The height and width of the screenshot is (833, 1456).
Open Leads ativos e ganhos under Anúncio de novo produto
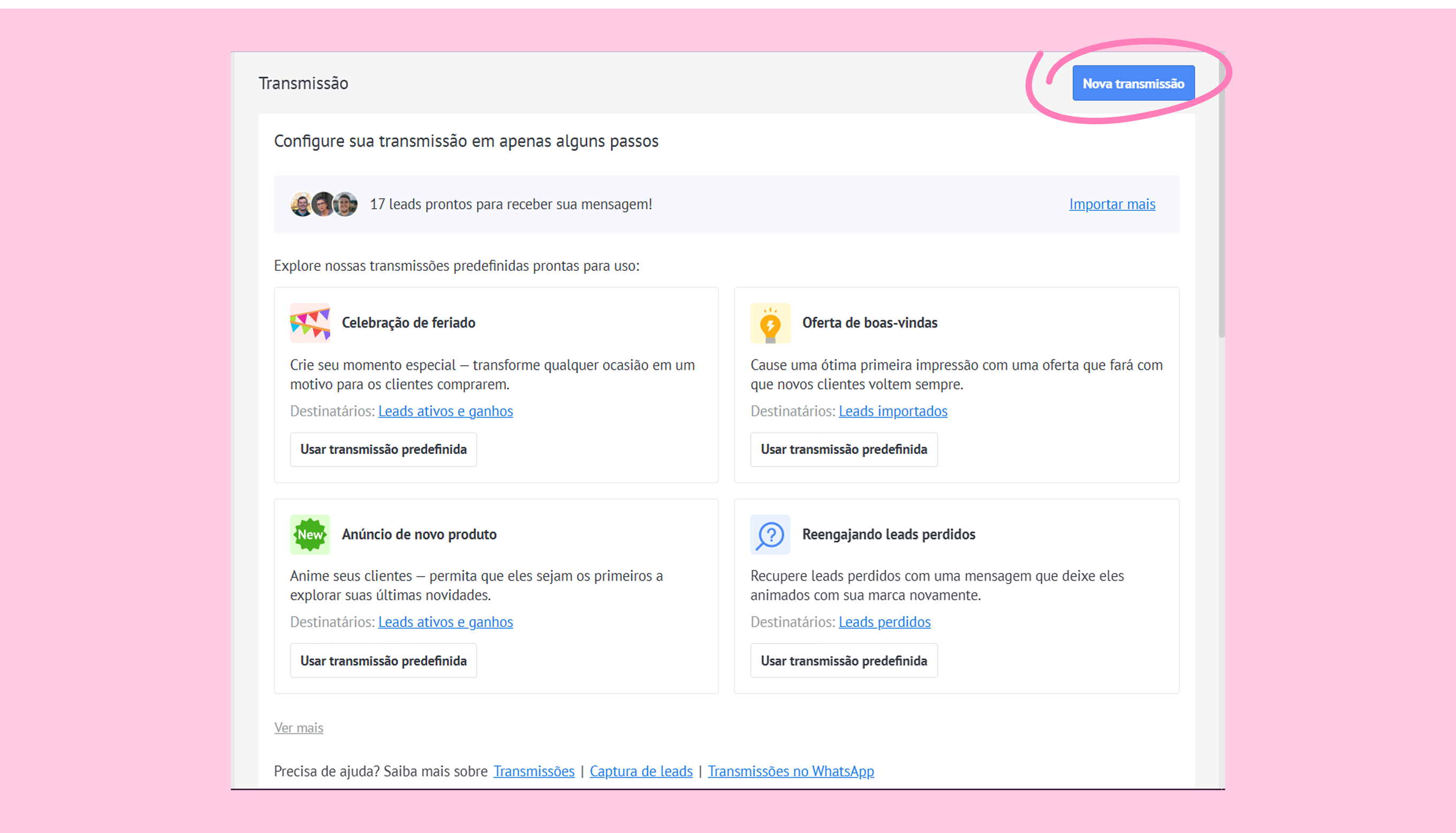(445, 622)
